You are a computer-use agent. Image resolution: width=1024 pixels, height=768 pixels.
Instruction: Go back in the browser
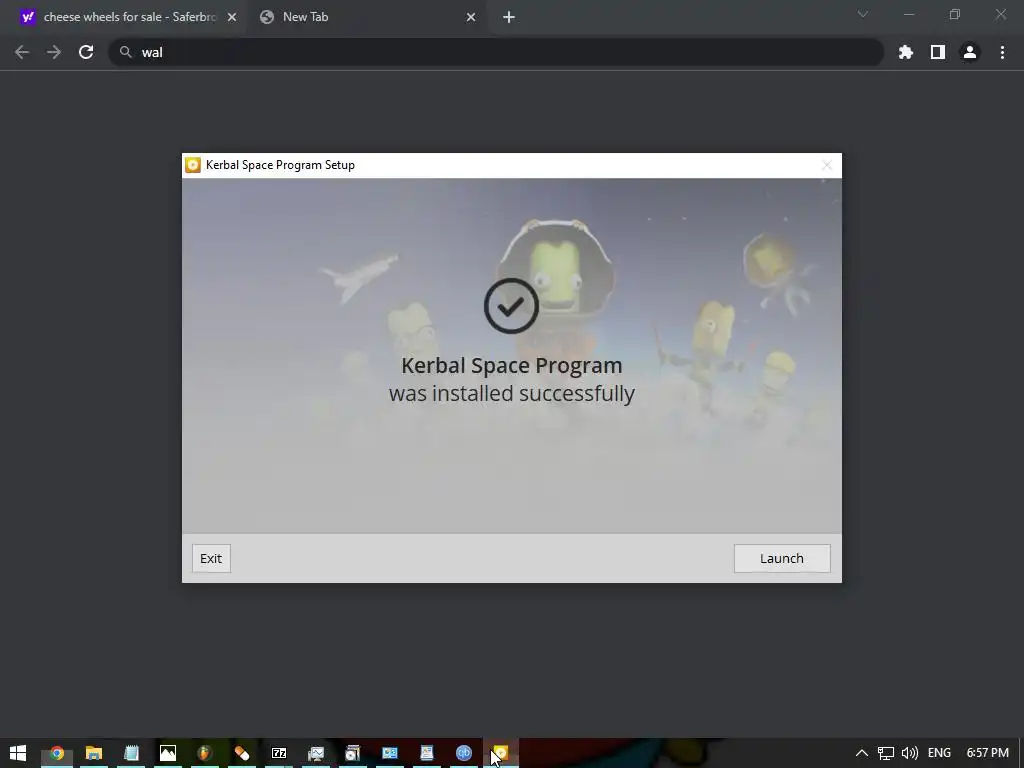coord(22,52)
